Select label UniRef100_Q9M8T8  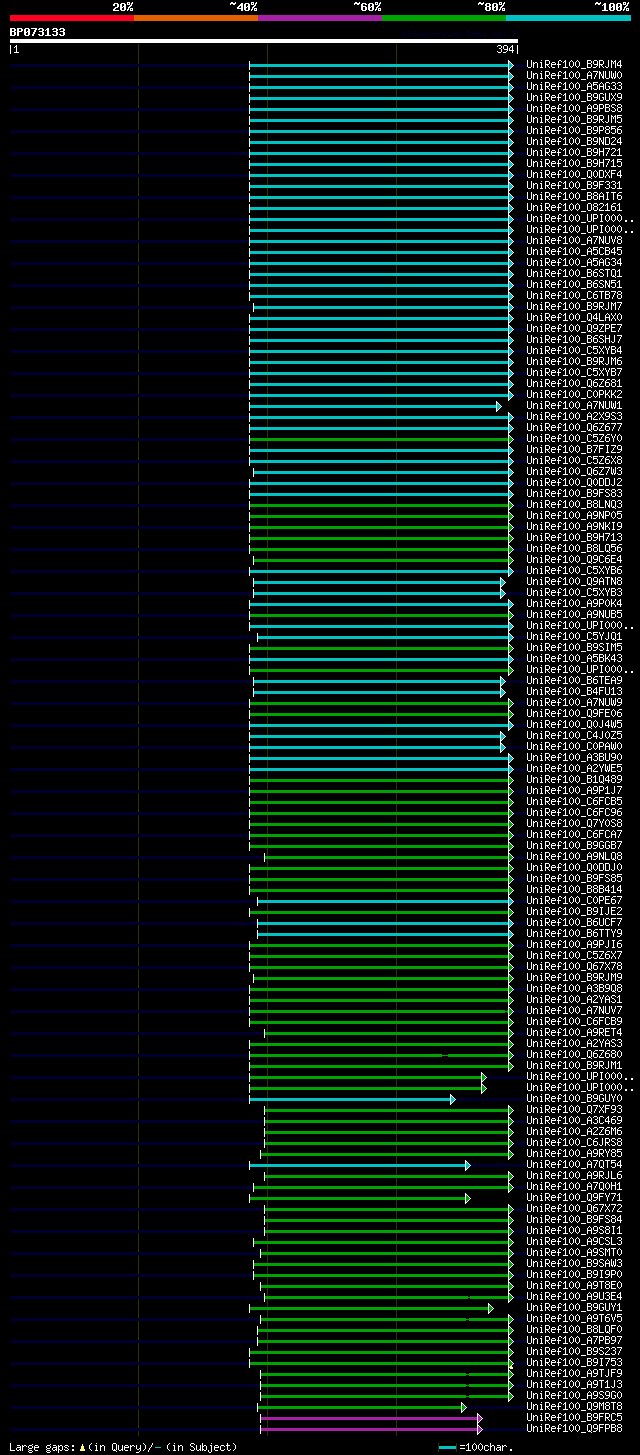tap(574, 1406)
